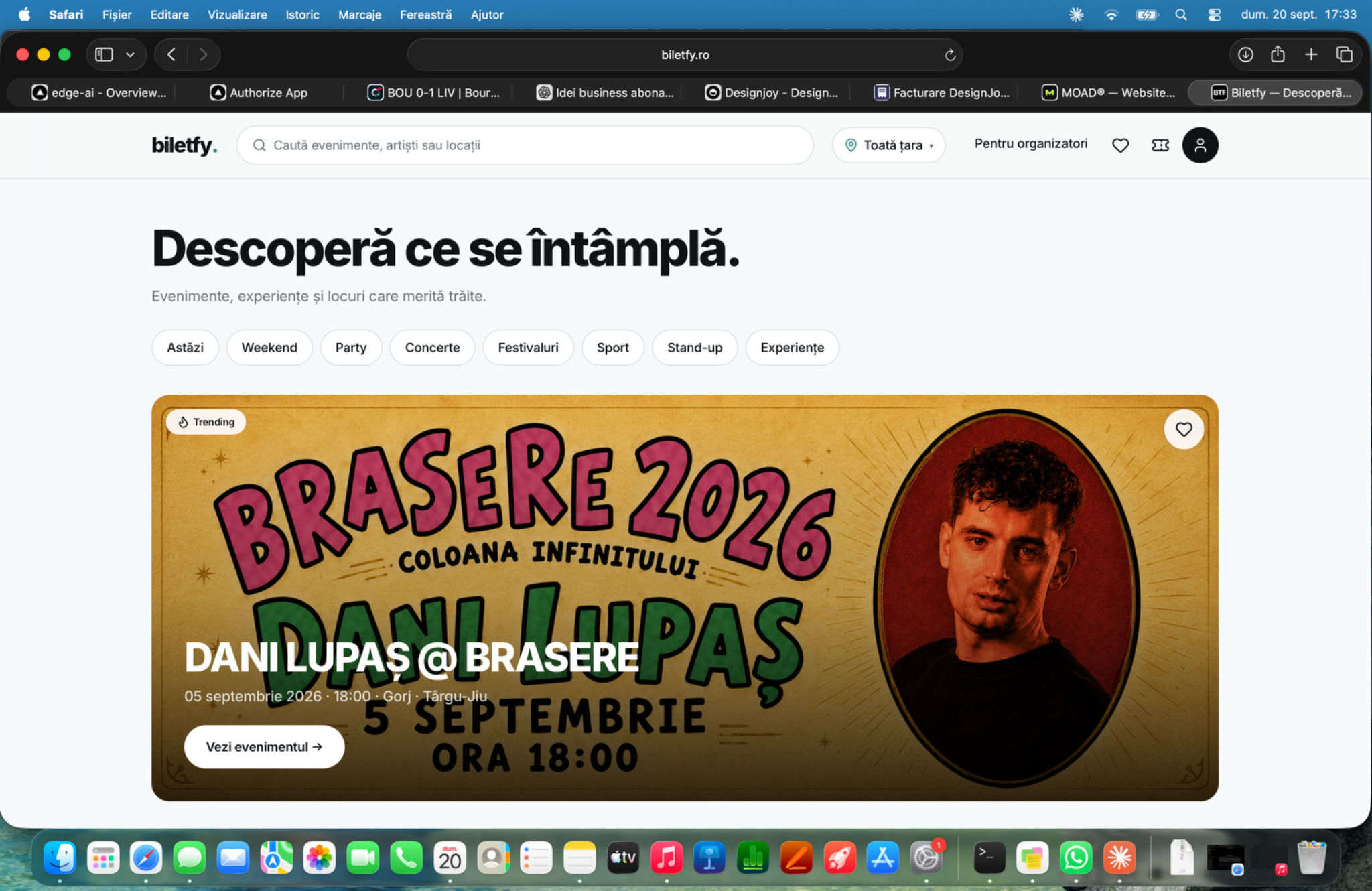
Task: Open Safari downloads list
Action: pos(1245,54)
